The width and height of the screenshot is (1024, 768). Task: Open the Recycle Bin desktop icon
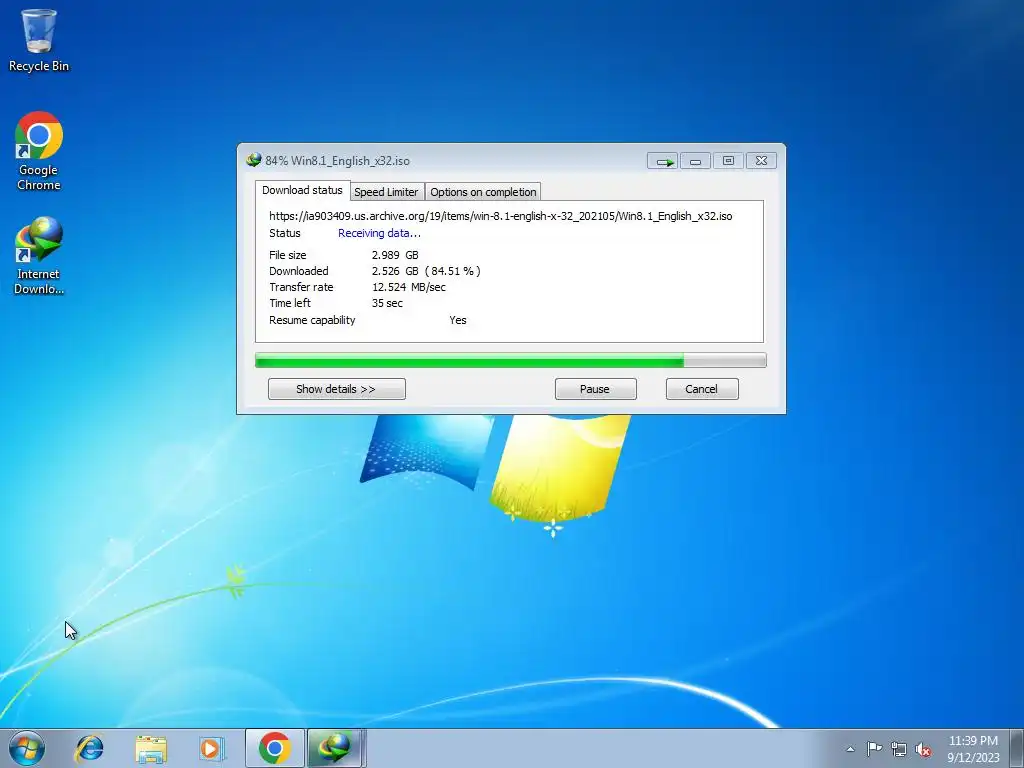click(39, 40)
